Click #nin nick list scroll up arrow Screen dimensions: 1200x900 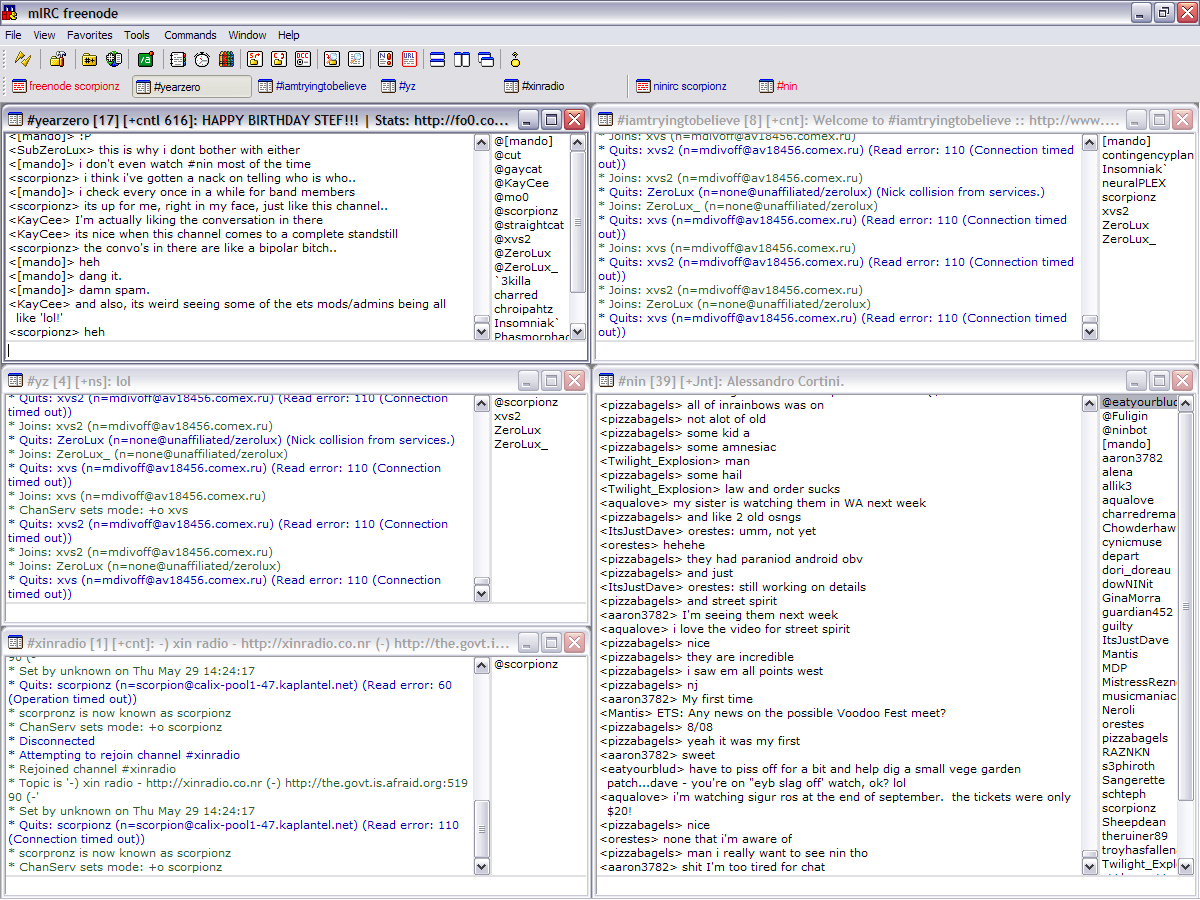pyautogui.click(x=1185, y=403)
